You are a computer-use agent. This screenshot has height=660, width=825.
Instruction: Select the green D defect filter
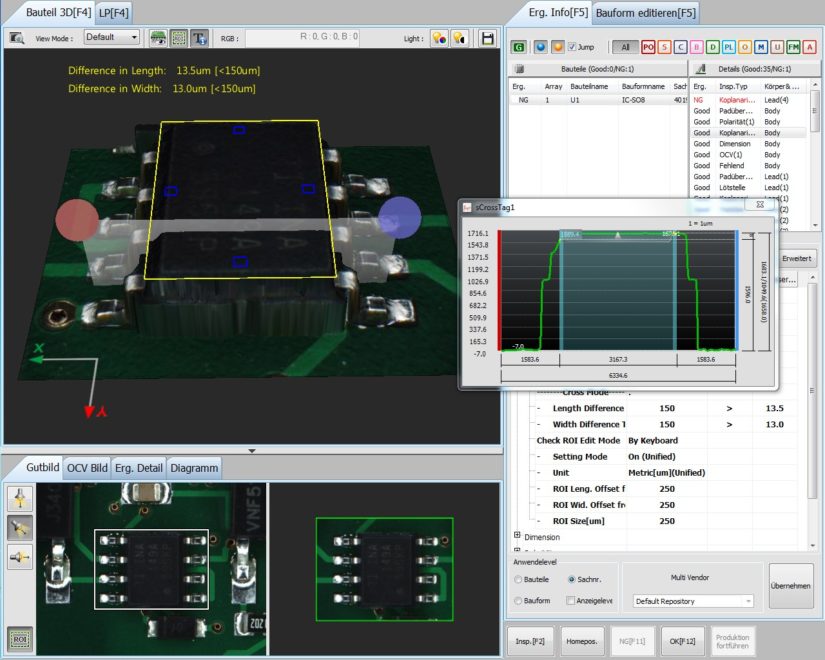pyautogui.click(x=712, y=47)
